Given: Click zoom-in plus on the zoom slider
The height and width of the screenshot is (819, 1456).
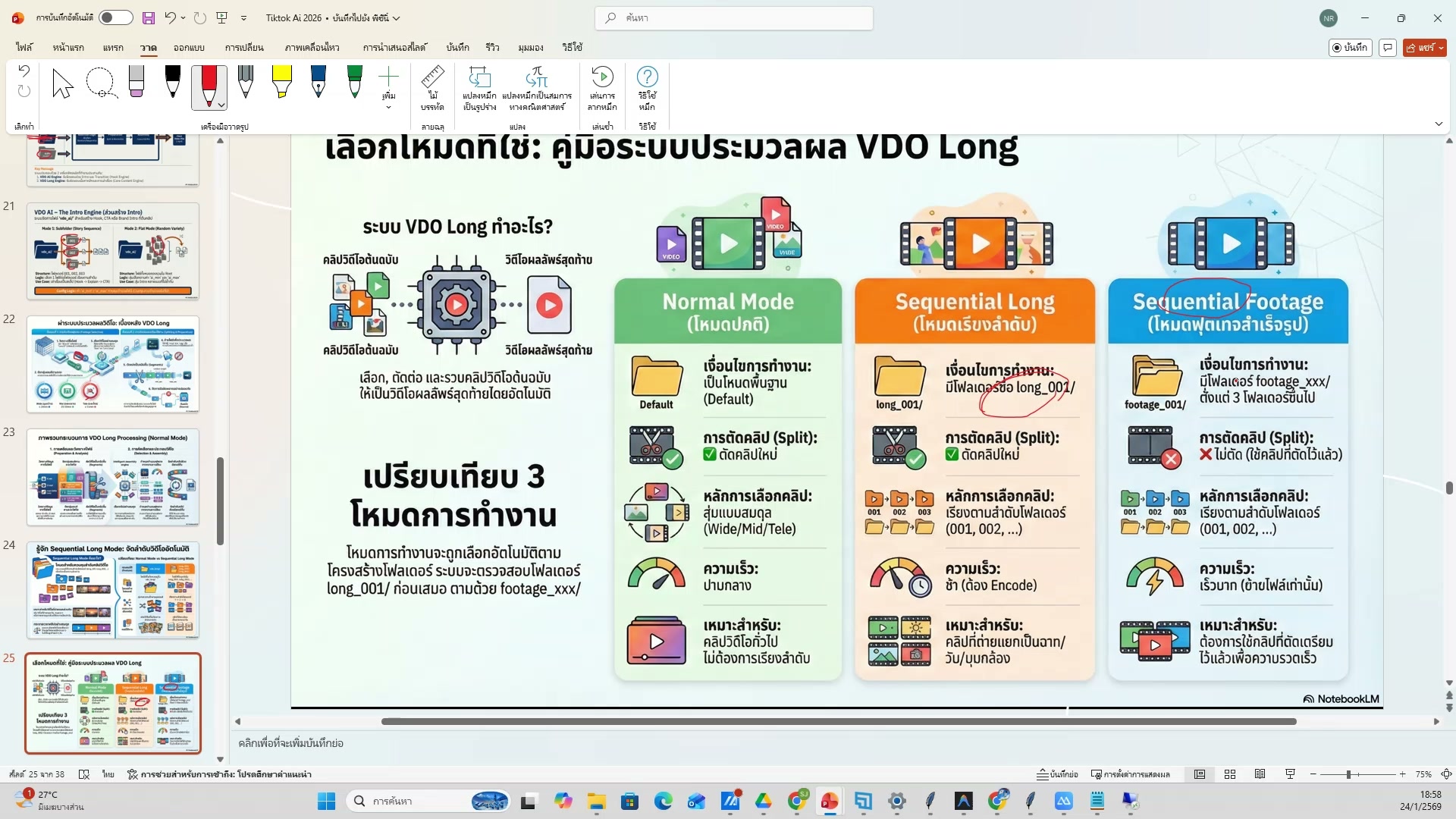Looking at the screenshot, I should (1401, 774).
